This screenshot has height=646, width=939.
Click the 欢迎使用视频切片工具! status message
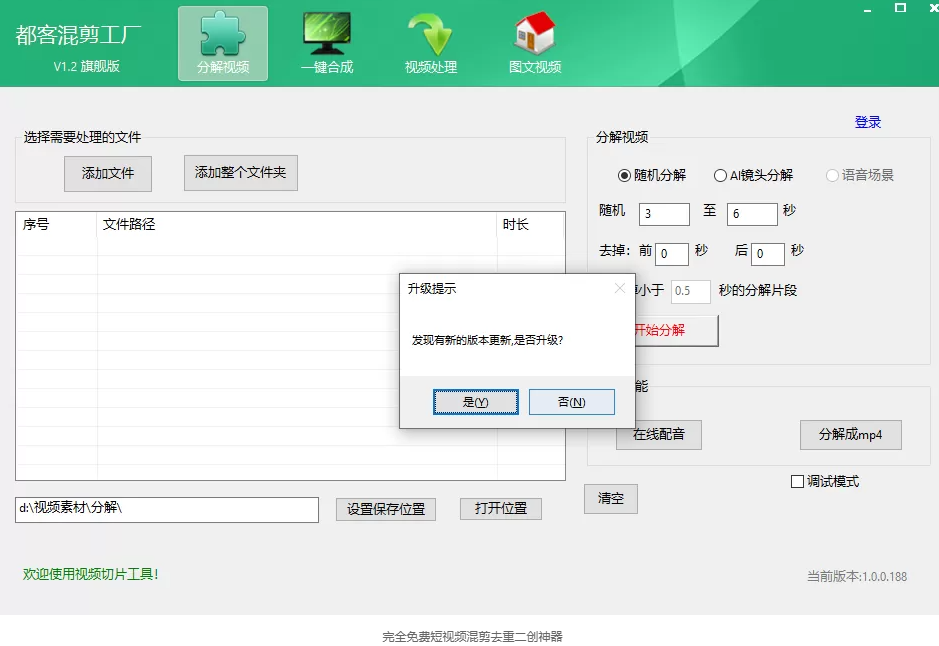[x=90, y=574]
